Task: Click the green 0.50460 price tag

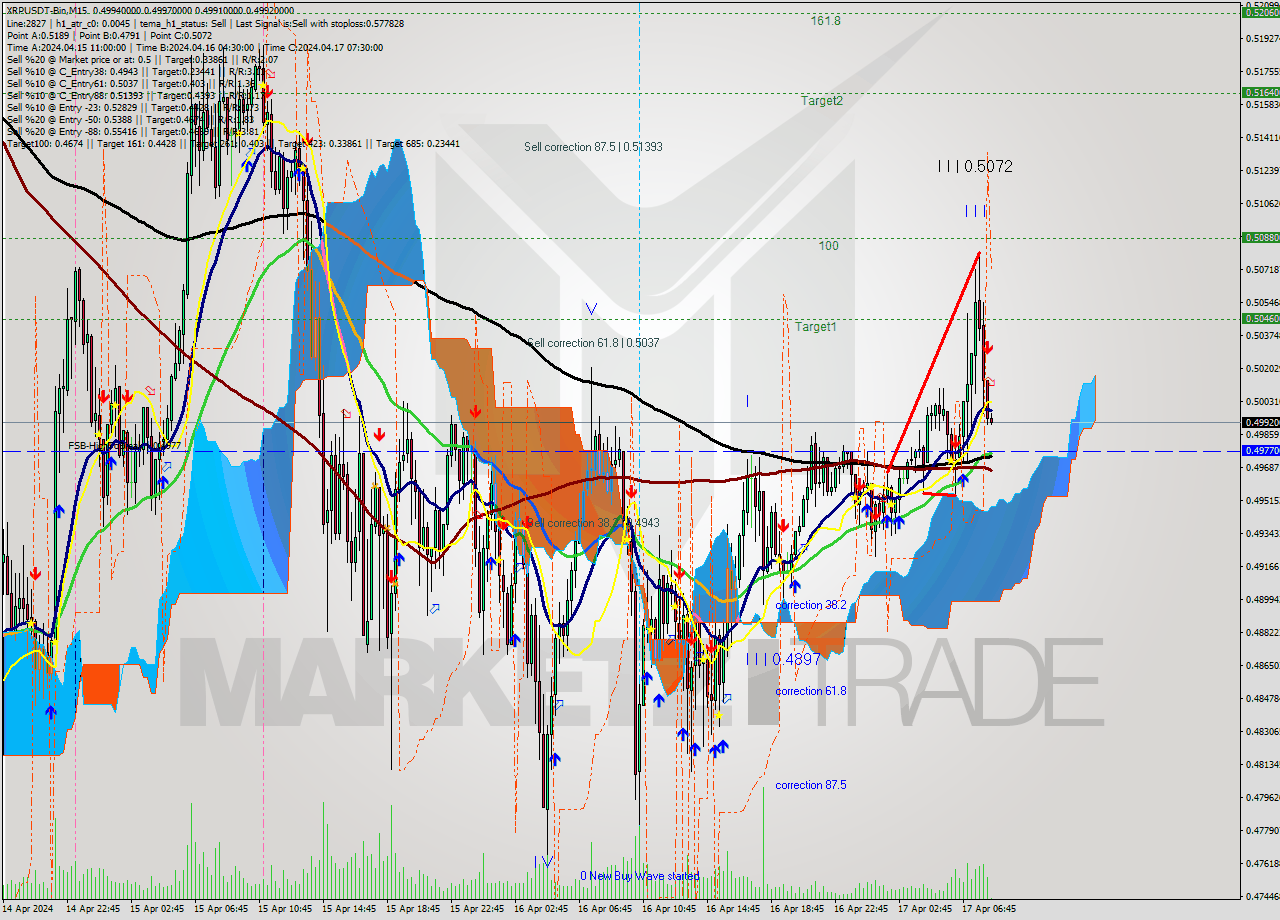Action: pyautogui.click(x=1261, y=318)
